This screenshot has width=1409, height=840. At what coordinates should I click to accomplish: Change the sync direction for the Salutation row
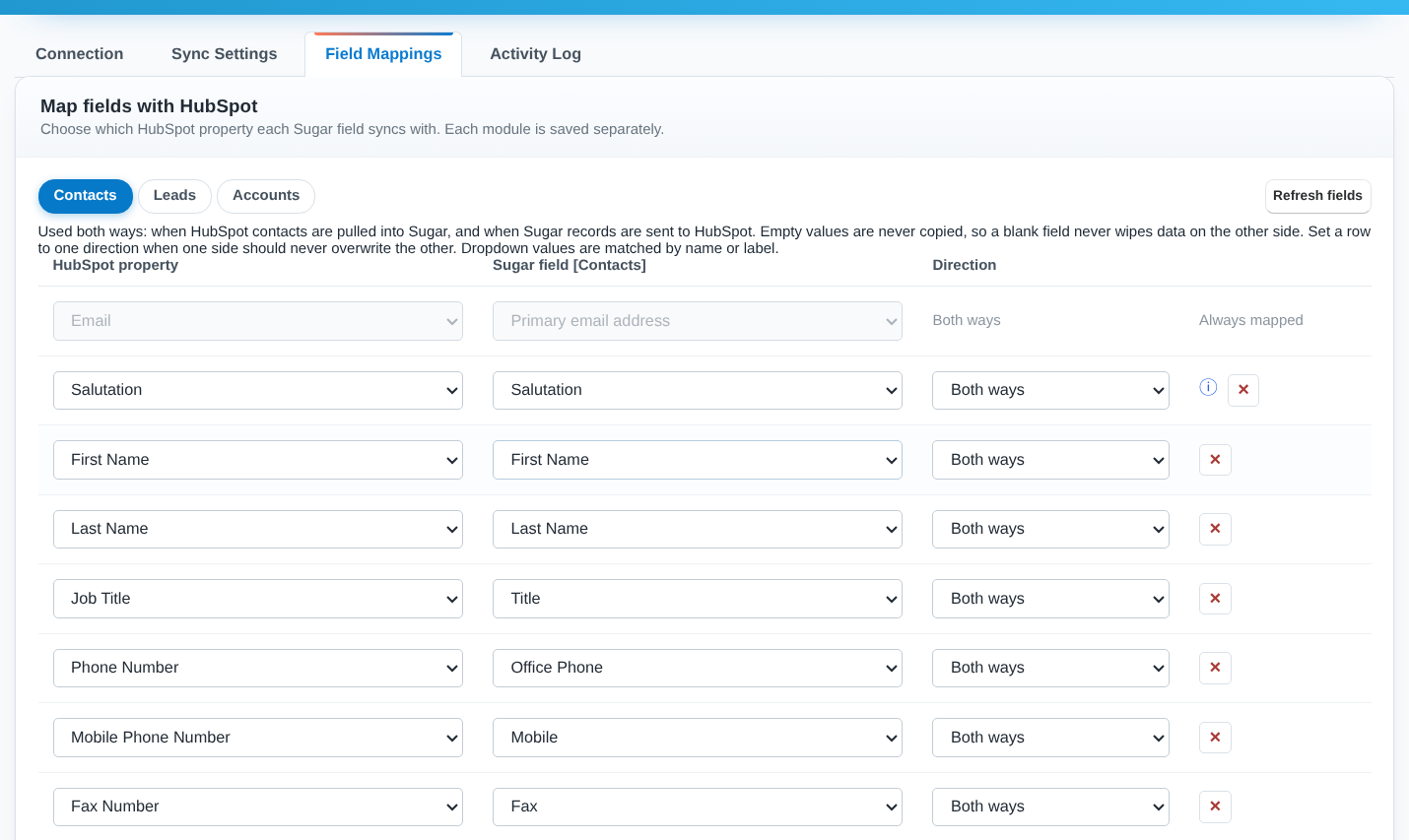pos(1050,390)
